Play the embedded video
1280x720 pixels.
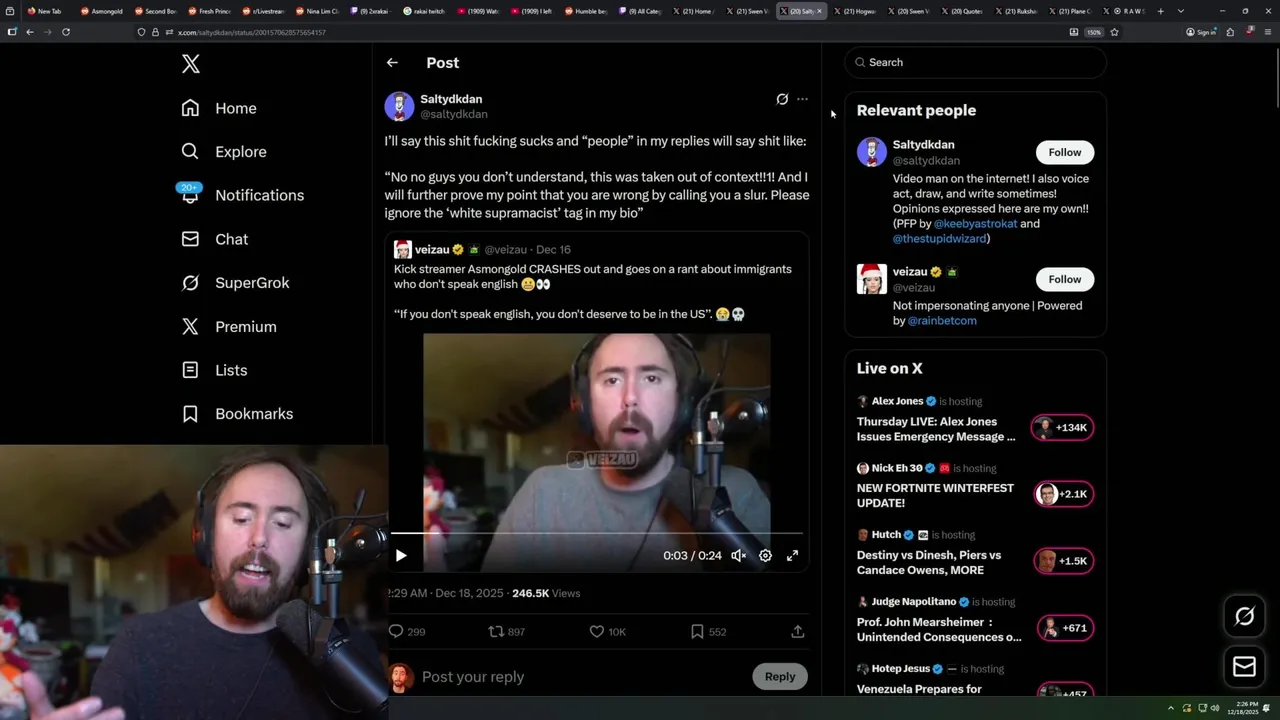[x=401, y=555]
